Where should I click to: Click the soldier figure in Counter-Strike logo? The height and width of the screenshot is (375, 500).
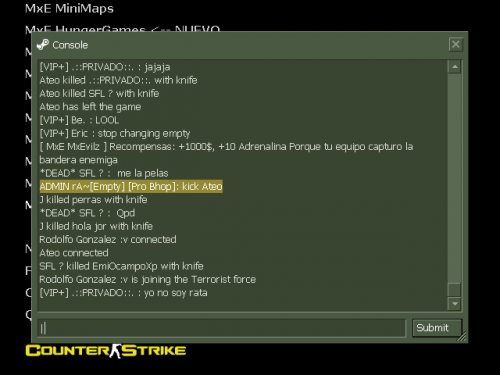115,351
